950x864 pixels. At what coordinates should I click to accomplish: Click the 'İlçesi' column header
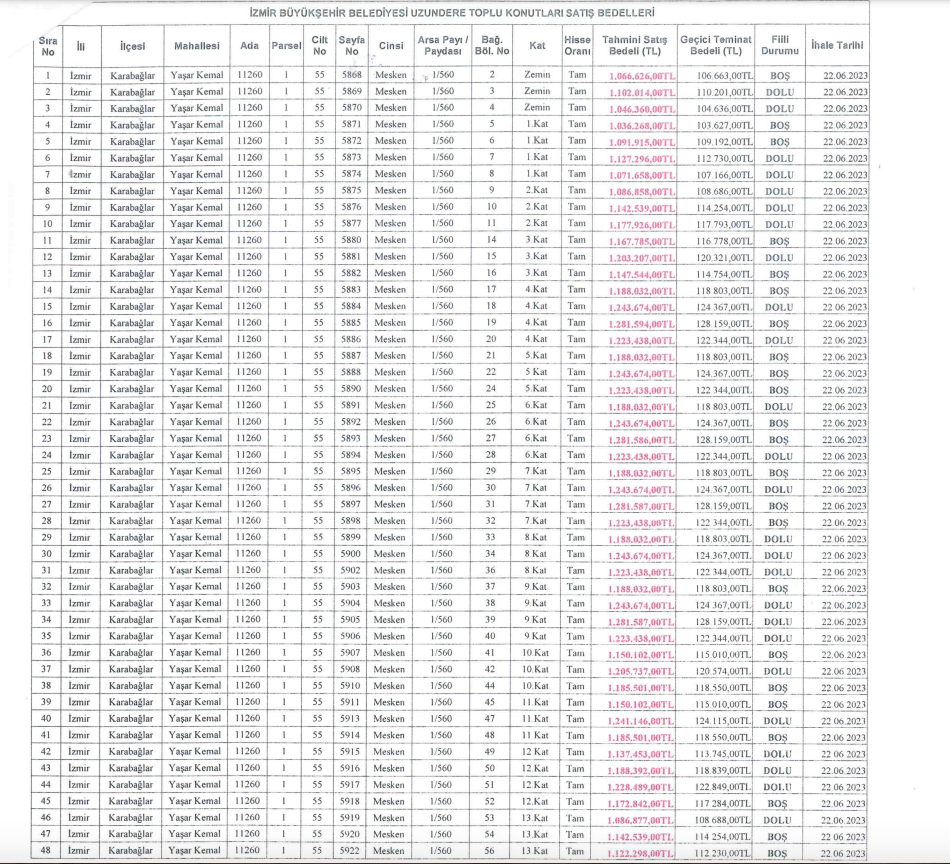point(132,46)
